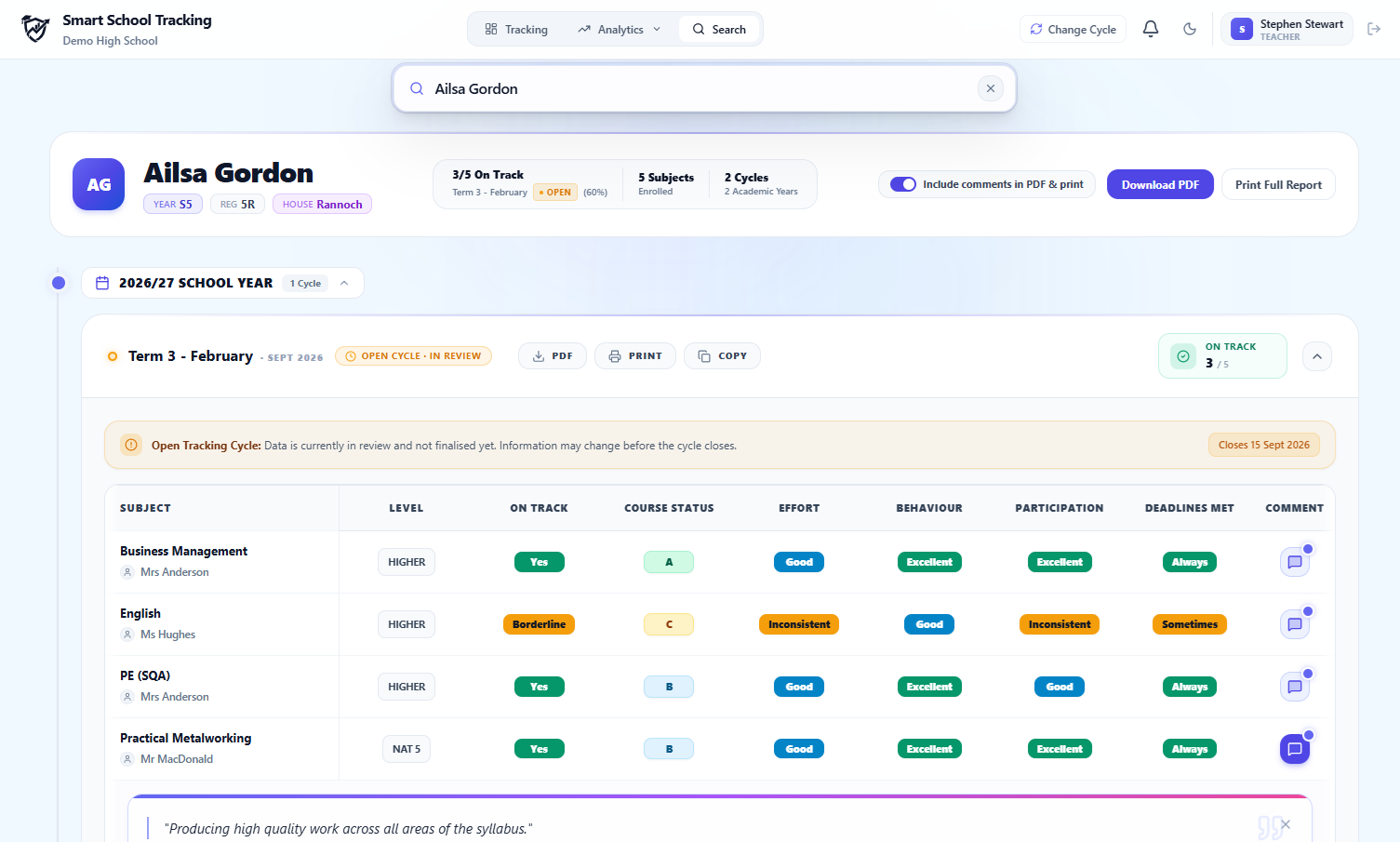The height and width of the screenshot is (842, 1400).
Task: Open the Analytics dropdown menu
Action: tap(620, 30)
